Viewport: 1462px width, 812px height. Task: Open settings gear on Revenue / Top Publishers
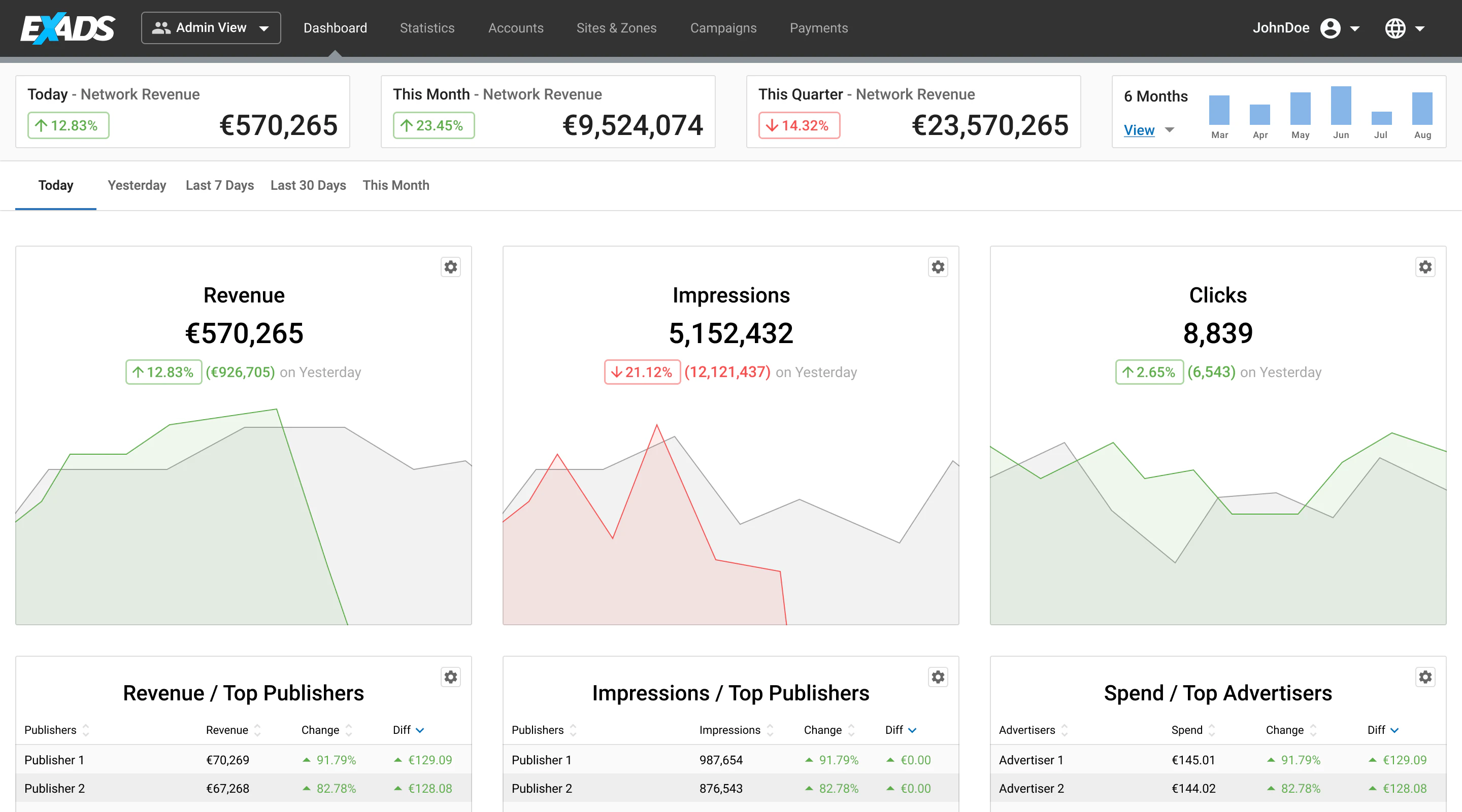(450, 677)
